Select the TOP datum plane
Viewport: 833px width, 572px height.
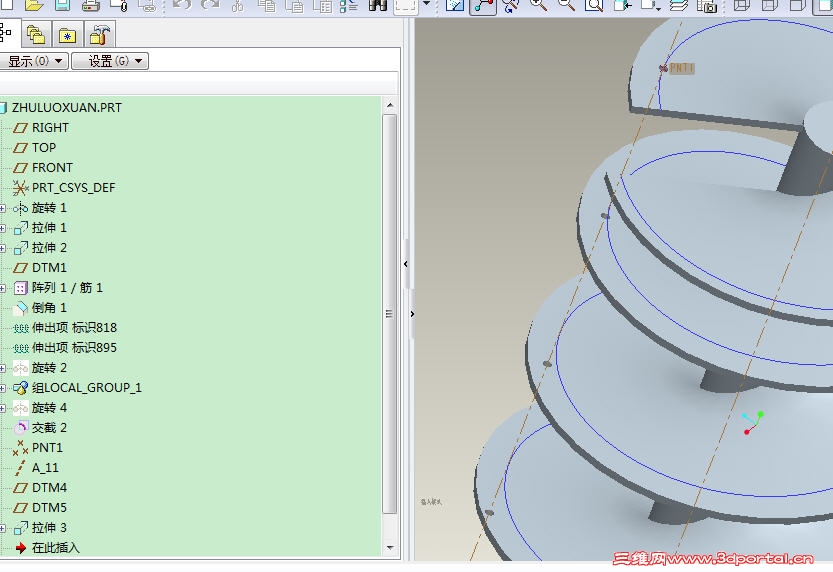[44, 148]
